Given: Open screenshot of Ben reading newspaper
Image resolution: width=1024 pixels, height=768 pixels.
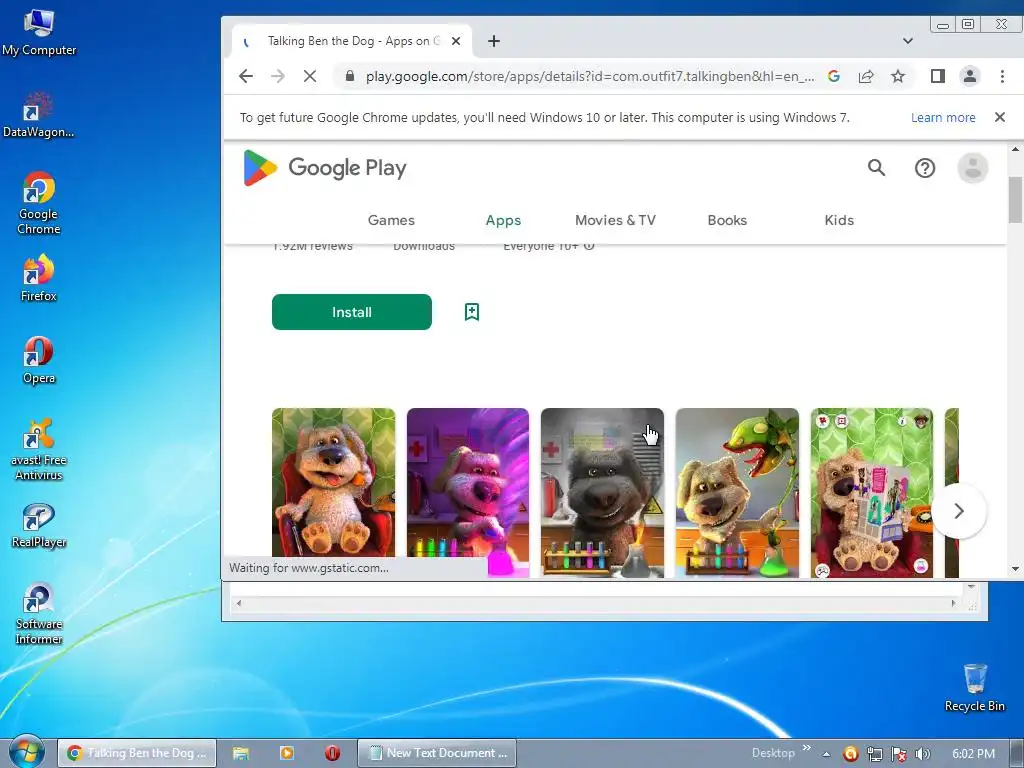Looking at the screenshot, I should [872, 492].
